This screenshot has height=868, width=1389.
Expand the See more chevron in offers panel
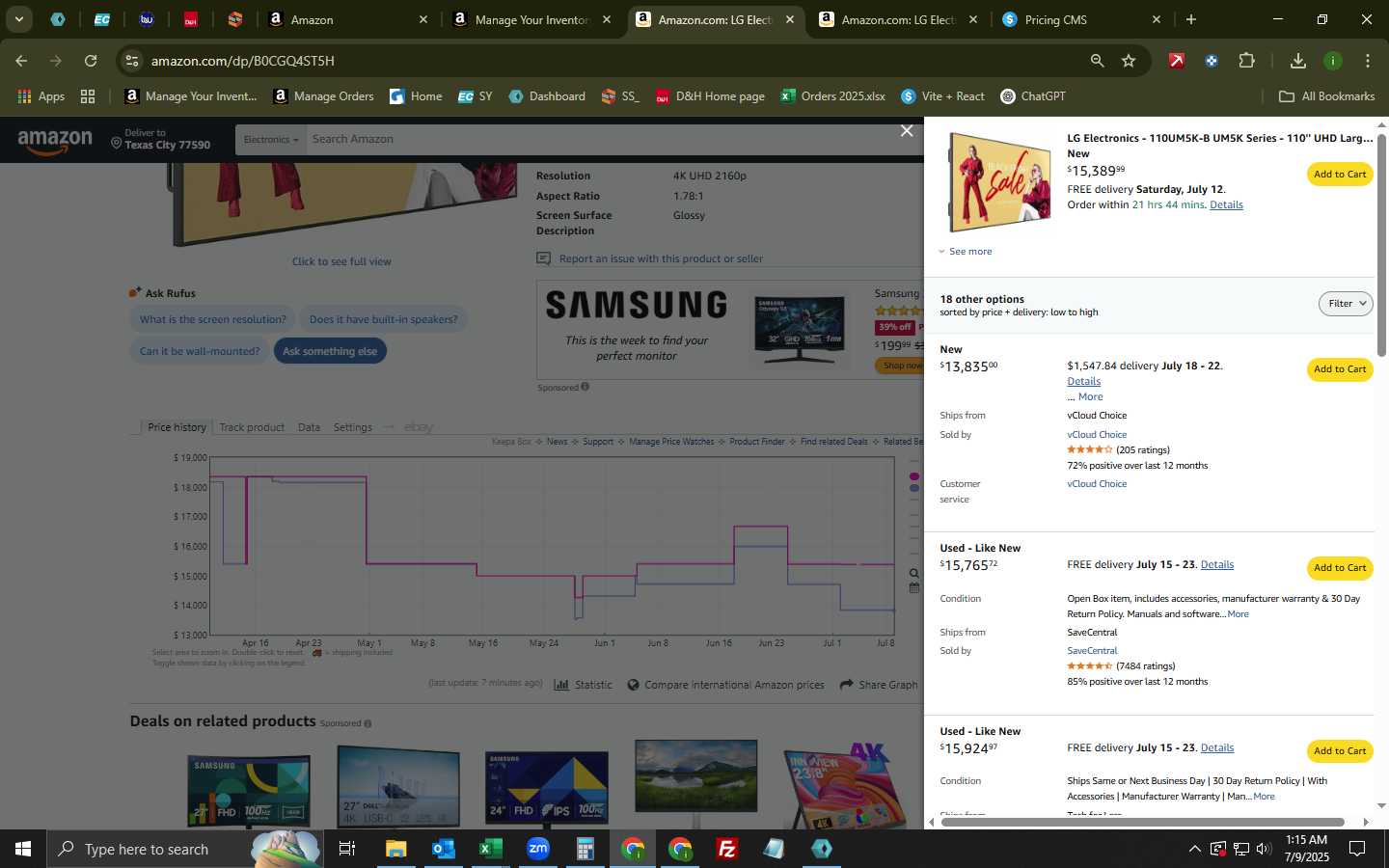coord(965,252)
